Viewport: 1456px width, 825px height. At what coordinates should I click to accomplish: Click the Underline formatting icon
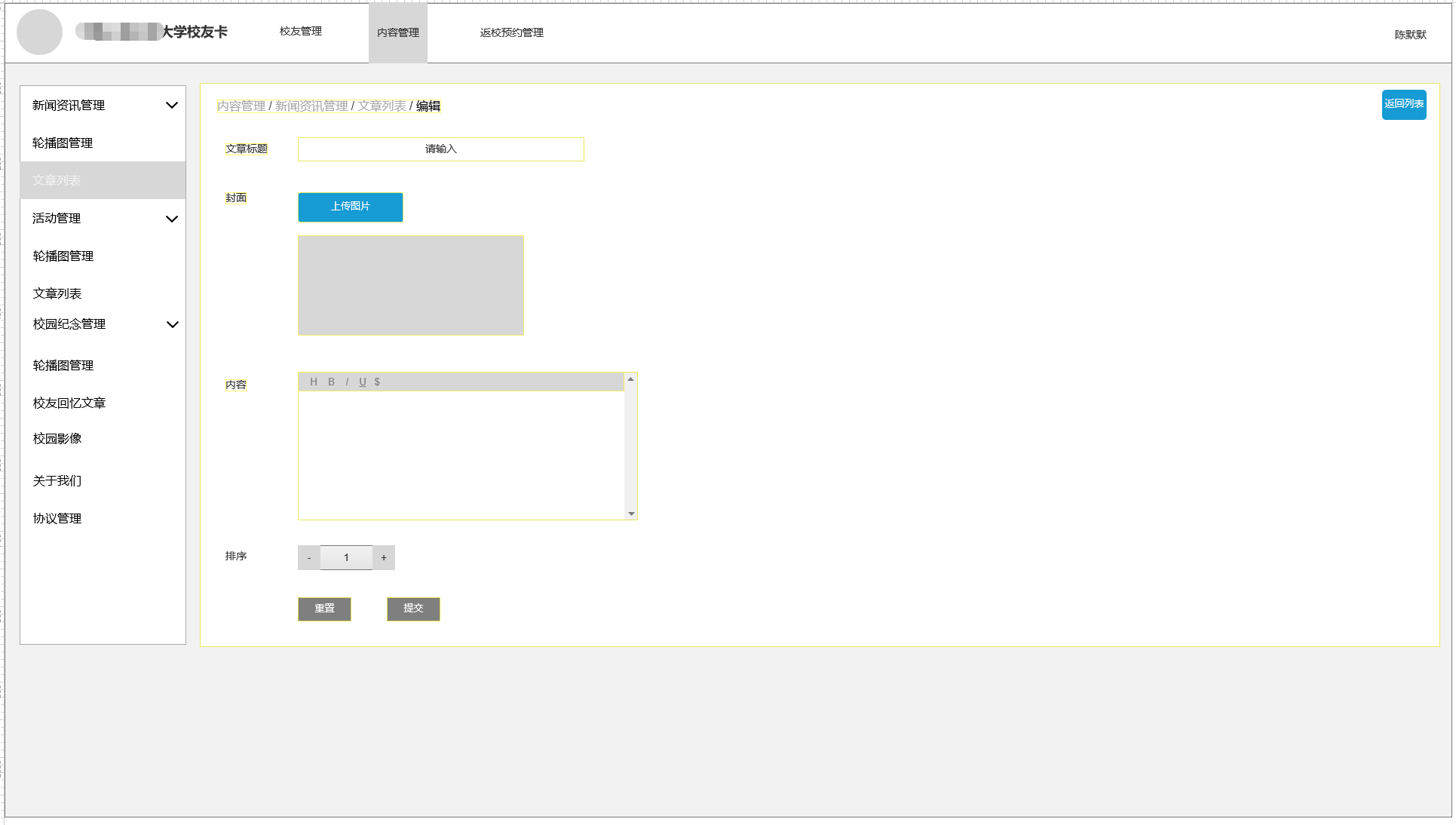362,381
